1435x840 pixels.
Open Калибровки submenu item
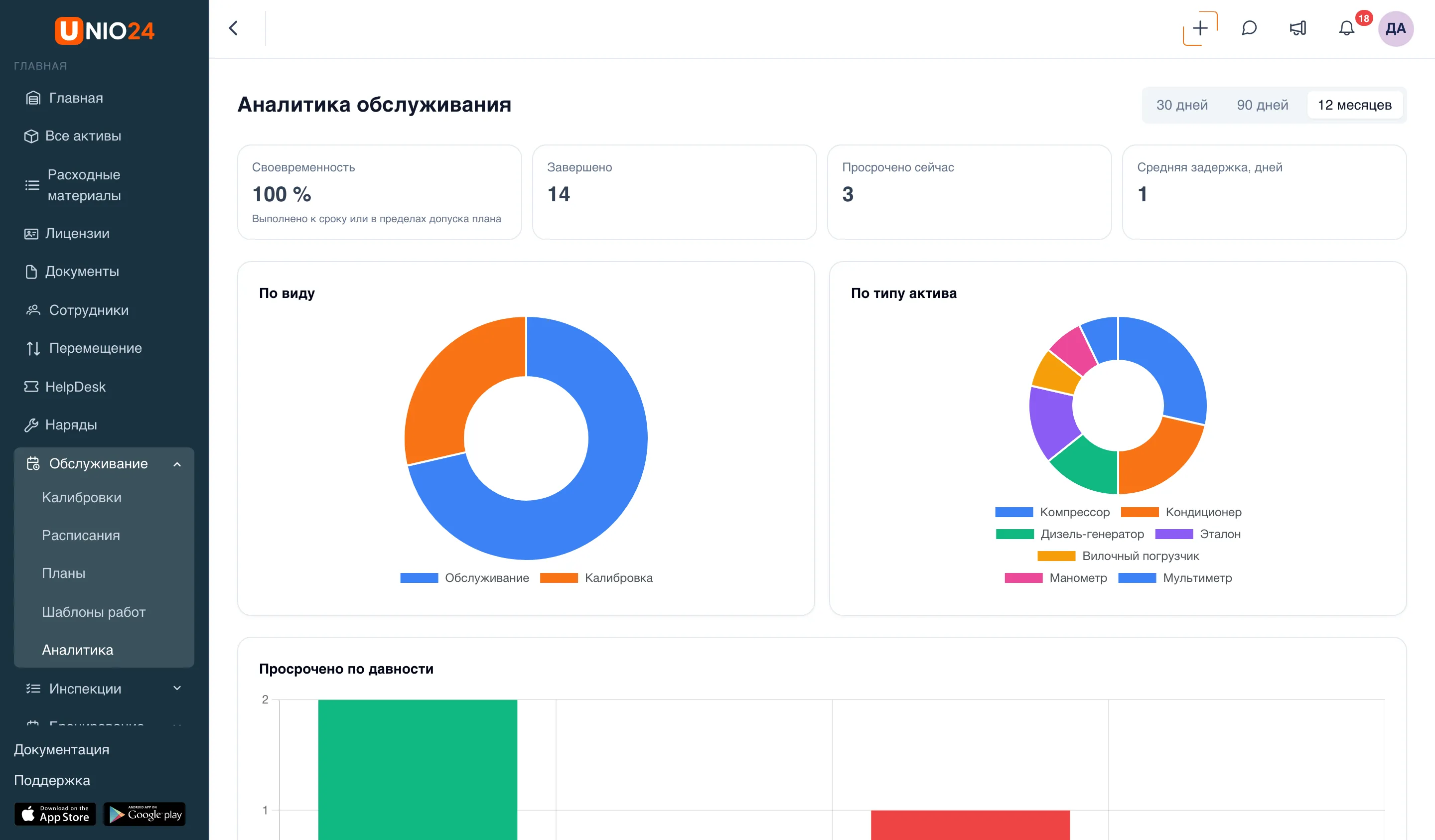point(81,497)
